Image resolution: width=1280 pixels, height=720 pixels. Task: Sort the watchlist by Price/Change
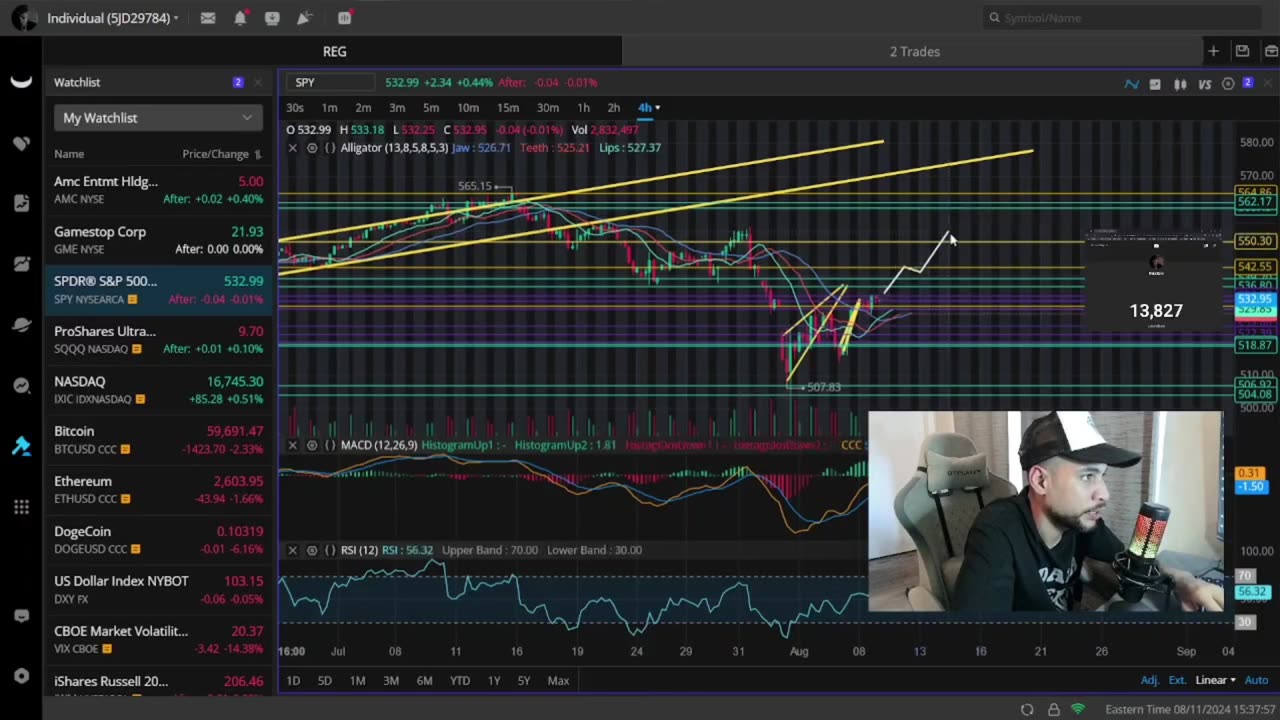coord(222,154)
